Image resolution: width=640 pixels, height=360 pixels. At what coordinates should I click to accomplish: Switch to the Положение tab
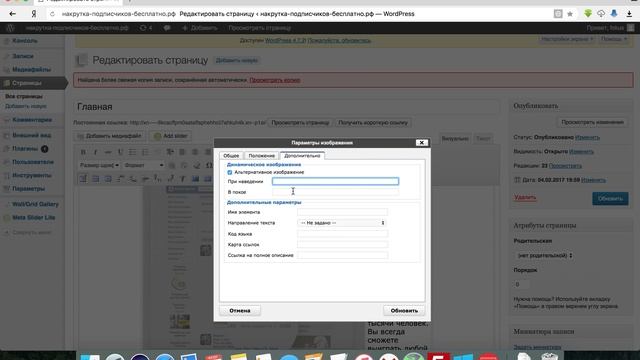coord(262,156)
